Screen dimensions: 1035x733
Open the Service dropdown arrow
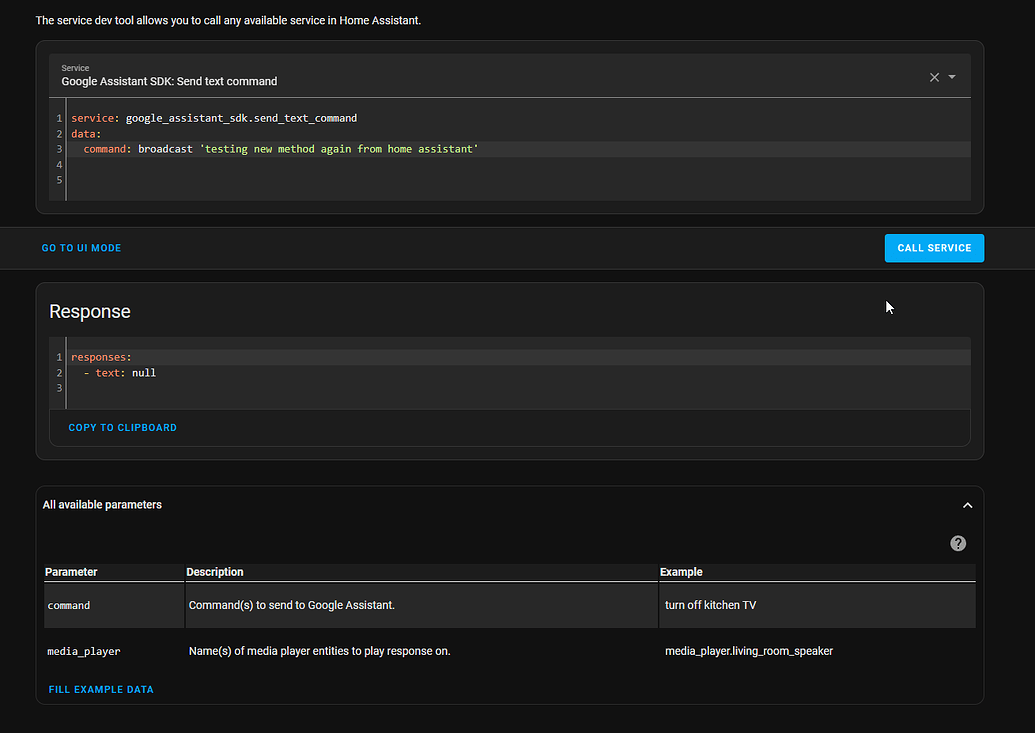[x=952, y=77]
